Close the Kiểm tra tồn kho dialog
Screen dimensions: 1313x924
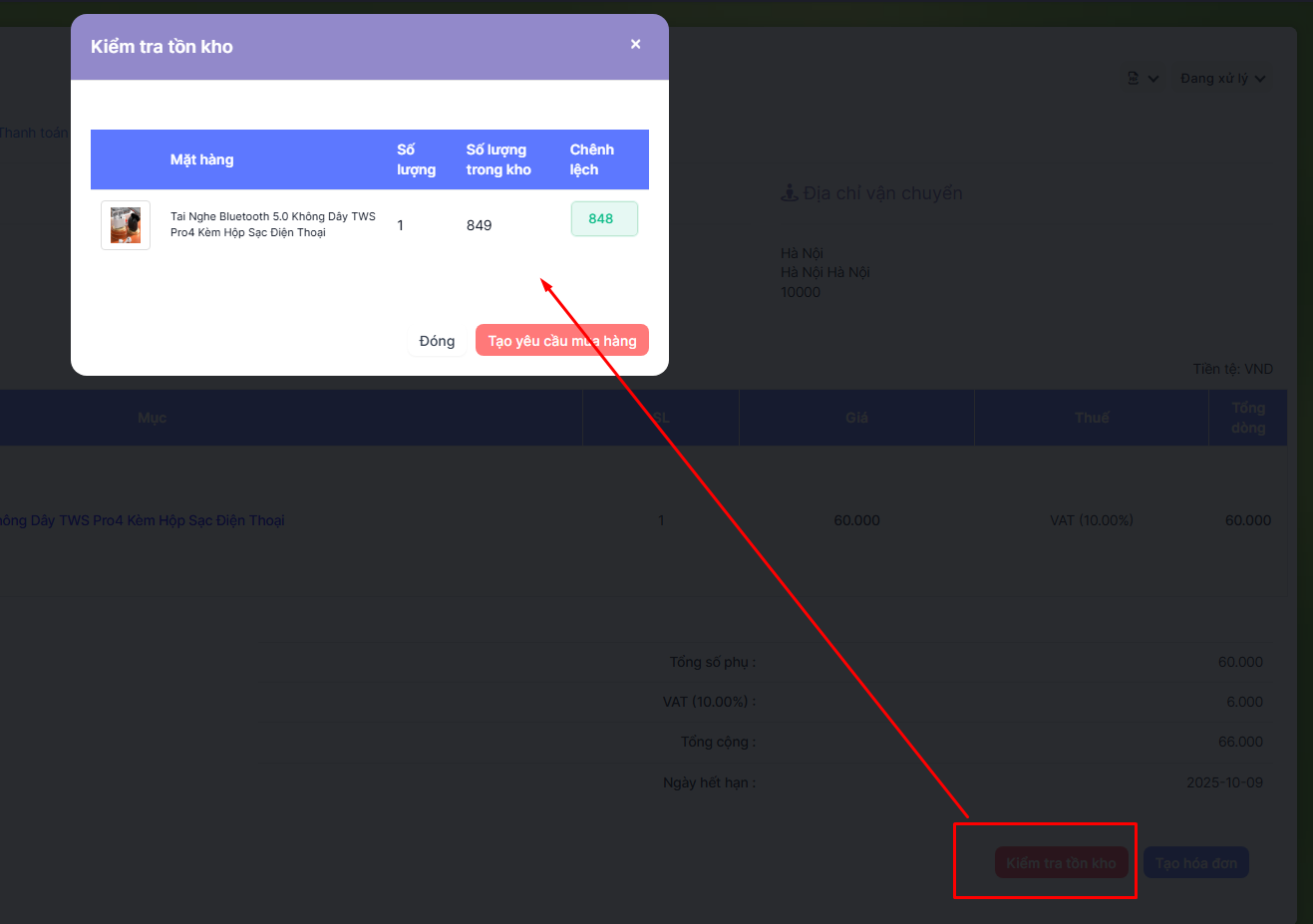635,44
